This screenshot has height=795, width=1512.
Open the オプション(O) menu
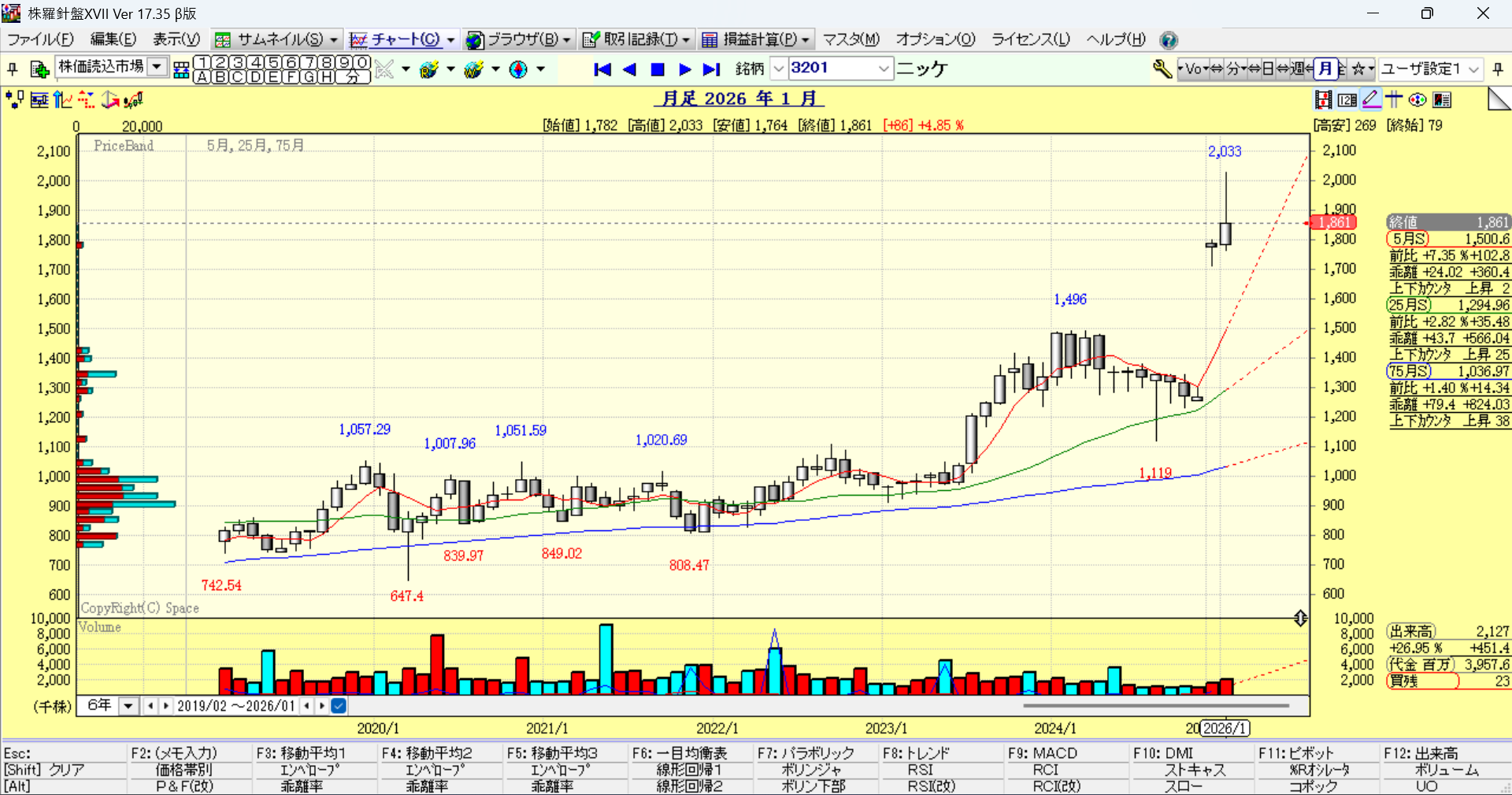(935, 39)
